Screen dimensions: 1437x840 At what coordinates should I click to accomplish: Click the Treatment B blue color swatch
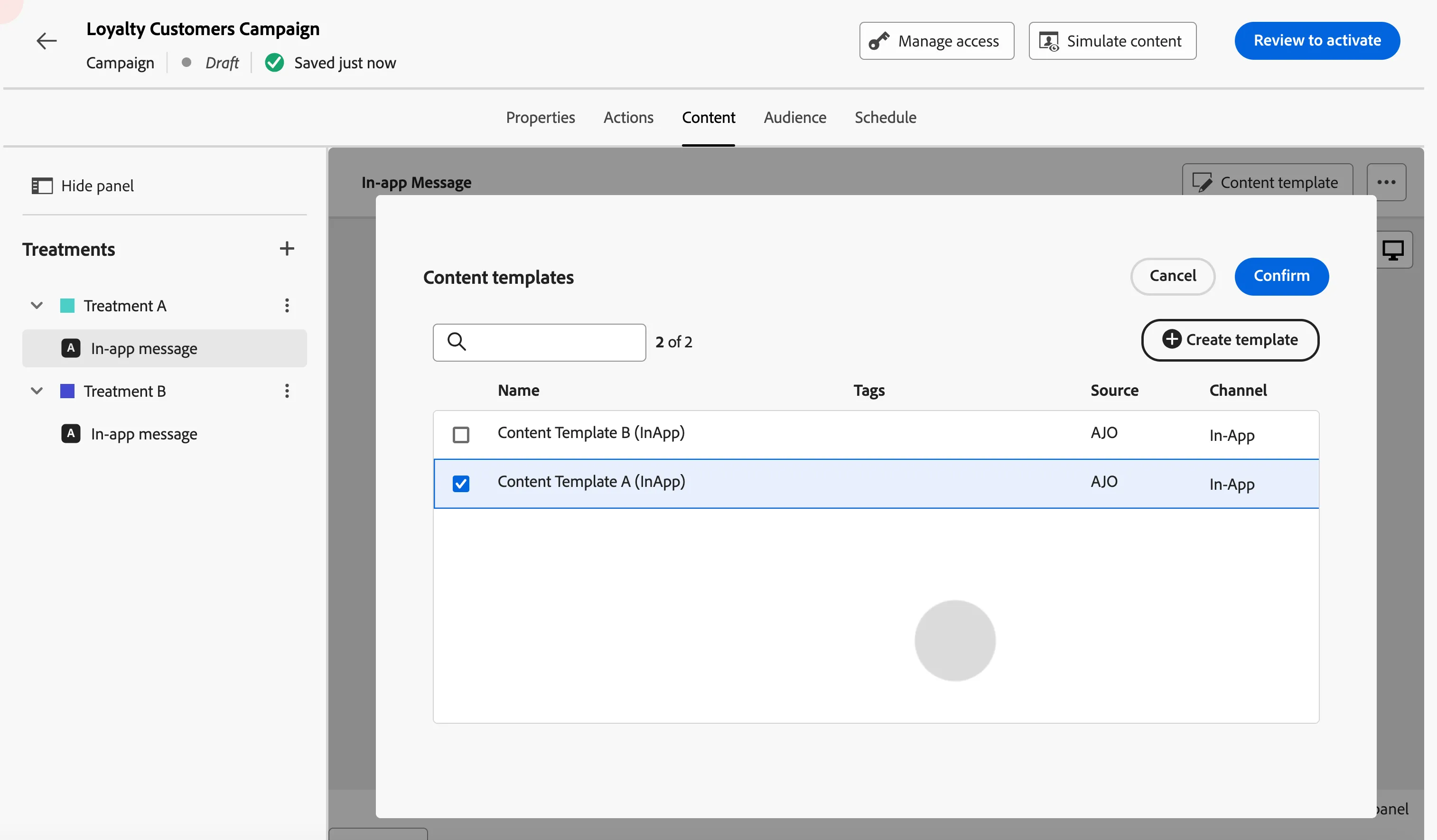(x=67, y=391)
